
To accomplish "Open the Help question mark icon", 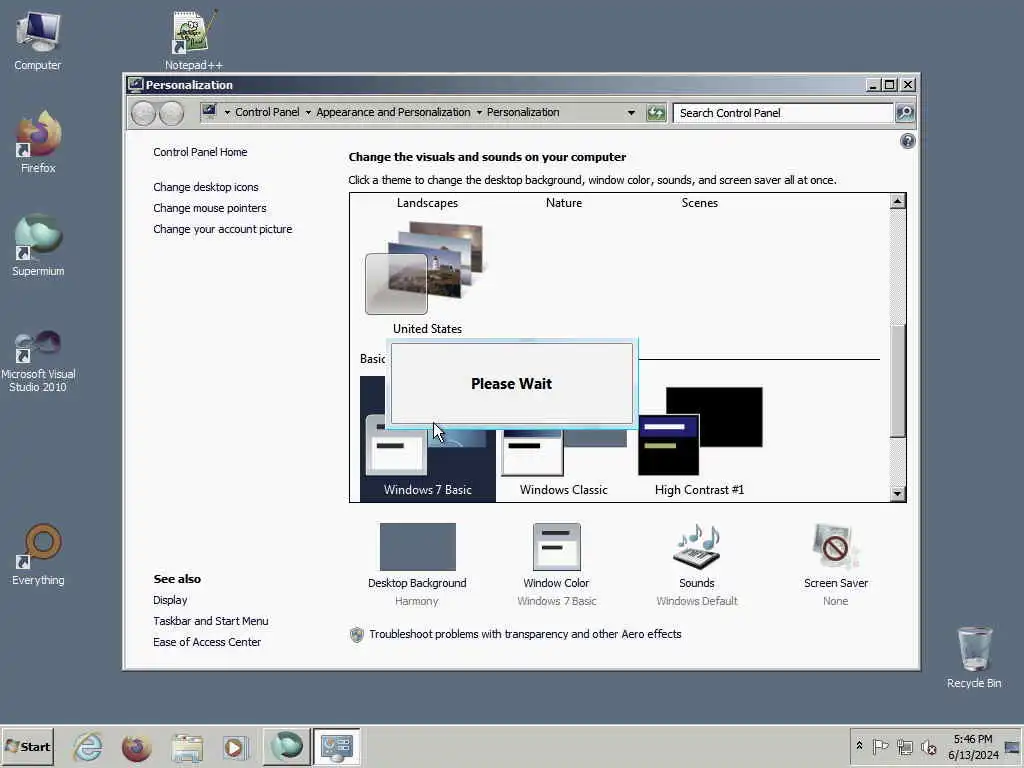I will click(x=907, y=141).
